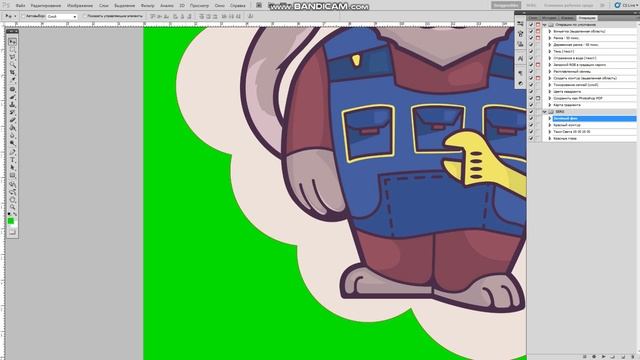Select the Move tool
The width and height of the screenshot is (640, 360).
tap(12, 42)
